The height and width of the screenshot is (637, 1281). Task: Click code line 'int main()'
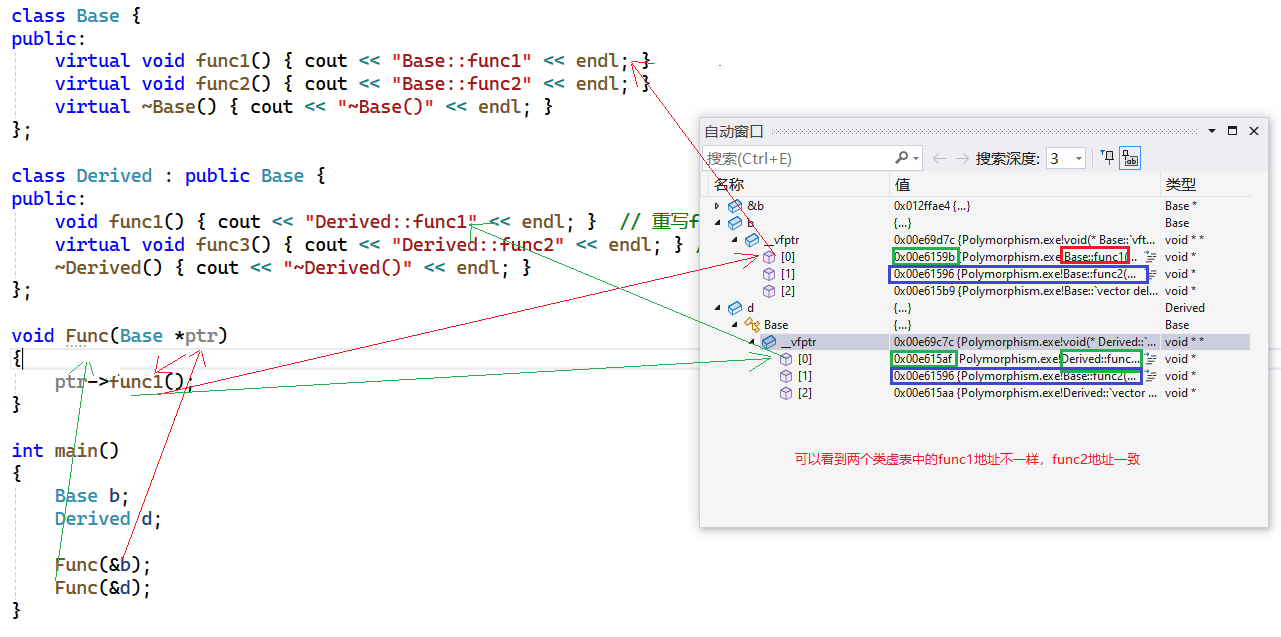click(66, 450)
